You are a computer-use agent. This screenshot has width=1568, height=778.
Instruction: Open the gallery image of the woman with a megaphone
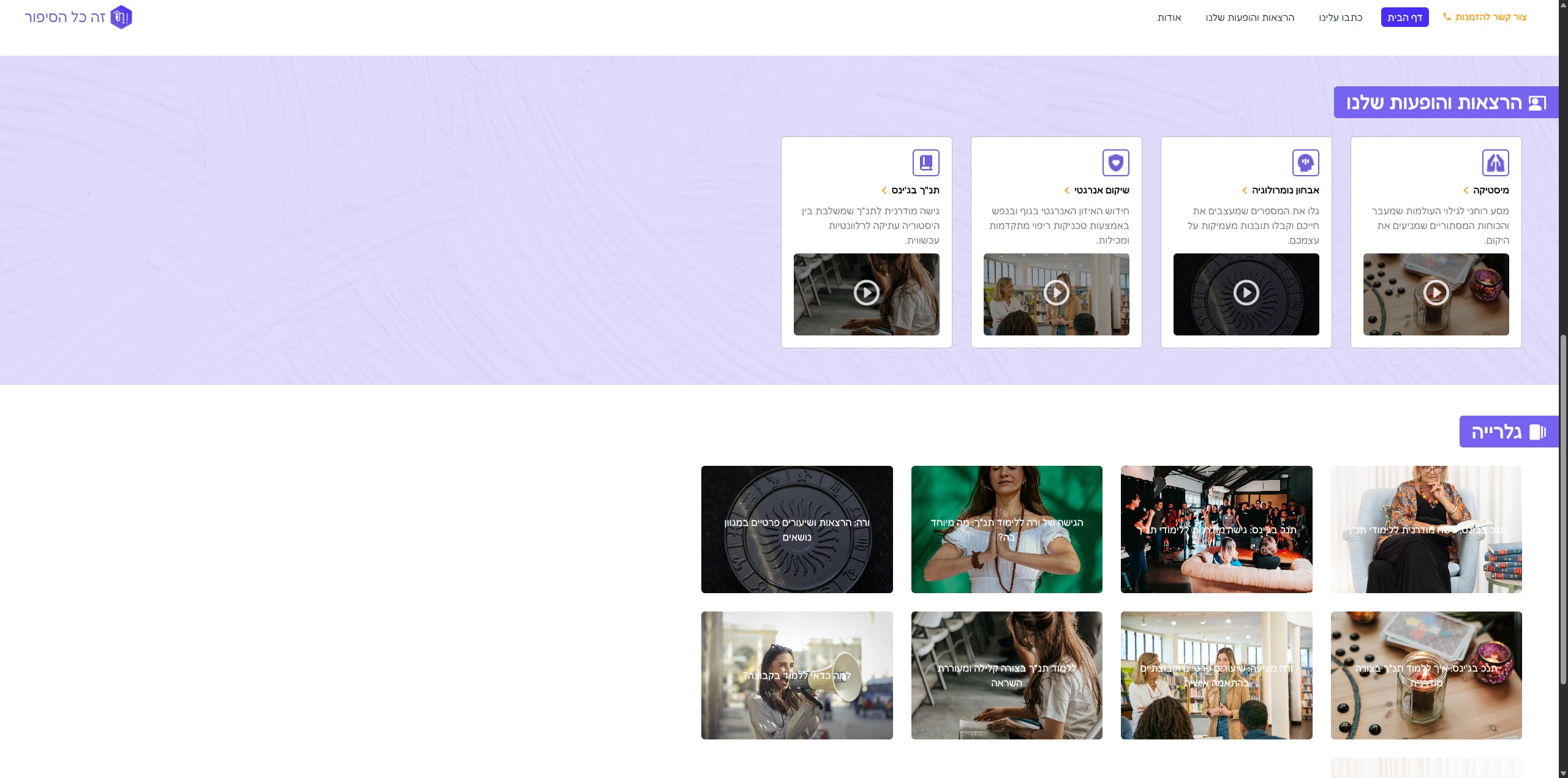(797, 675)
